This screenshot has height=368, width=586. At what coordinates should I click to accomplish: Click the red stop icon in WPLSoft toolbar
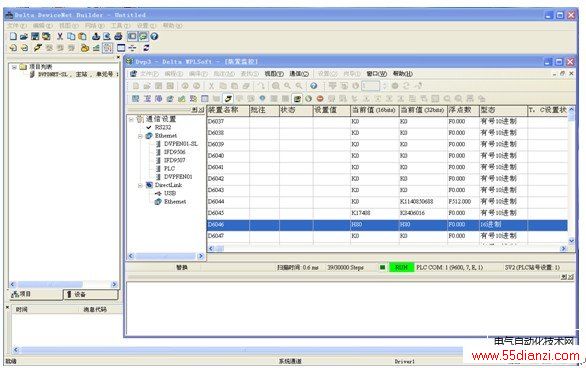[x=320, y=99]
